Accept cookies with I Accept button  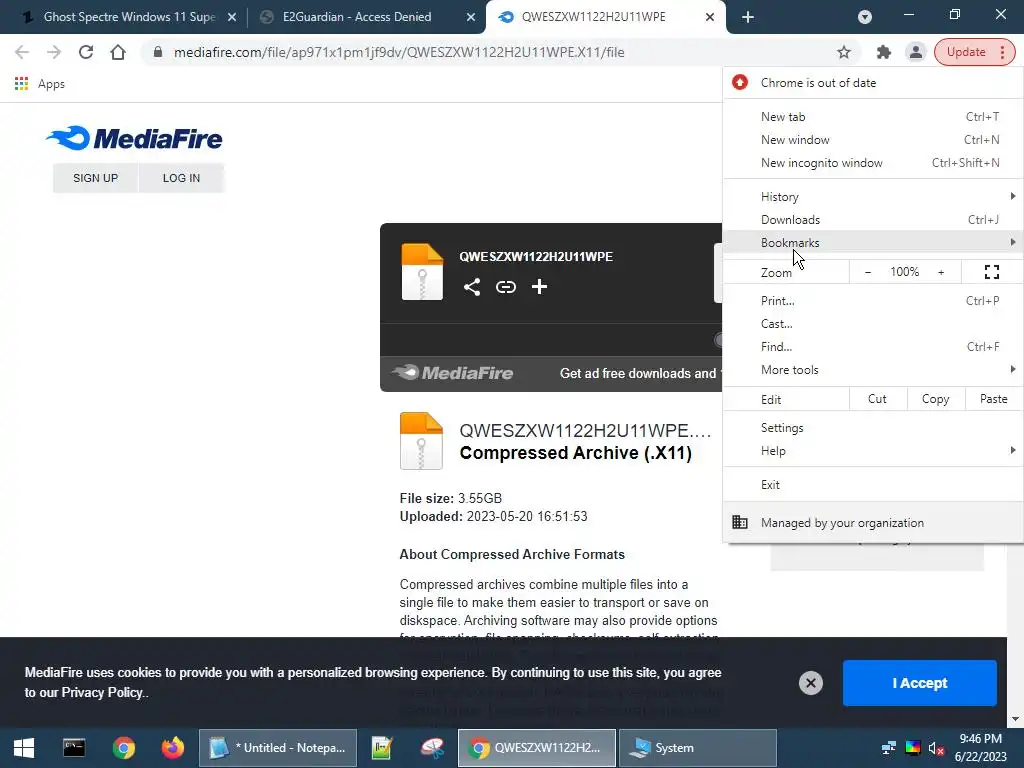click(x=920, y=682)
